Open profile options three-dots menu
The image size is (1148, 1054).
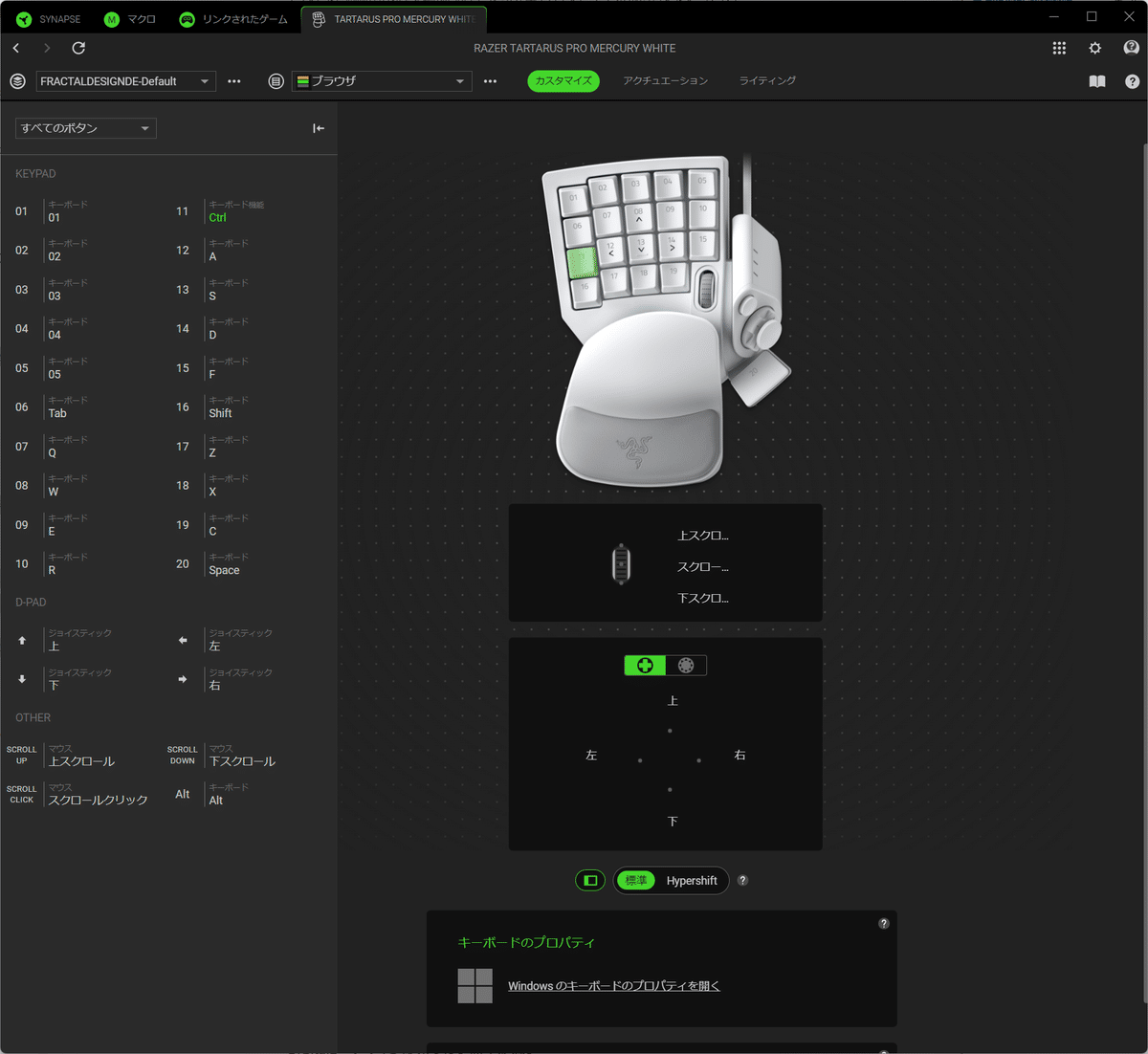click(234, 81)
